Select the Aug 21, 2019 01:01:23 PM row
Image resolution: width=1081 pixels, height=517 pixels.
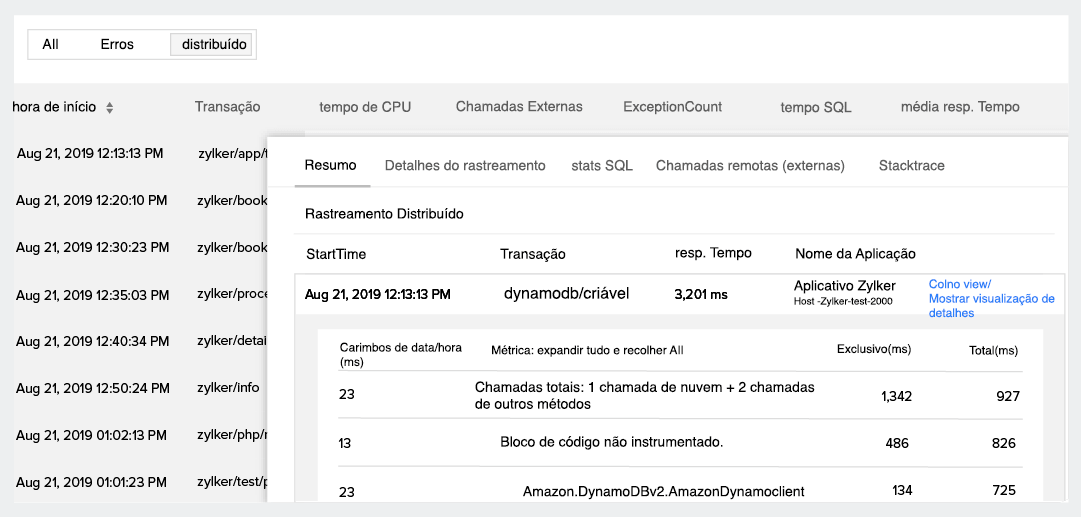91,482
